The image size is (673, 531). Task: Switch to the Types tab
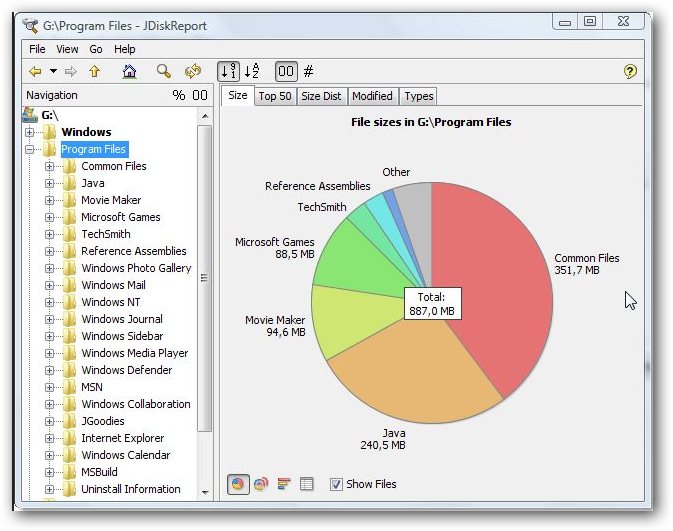point(418,96)
